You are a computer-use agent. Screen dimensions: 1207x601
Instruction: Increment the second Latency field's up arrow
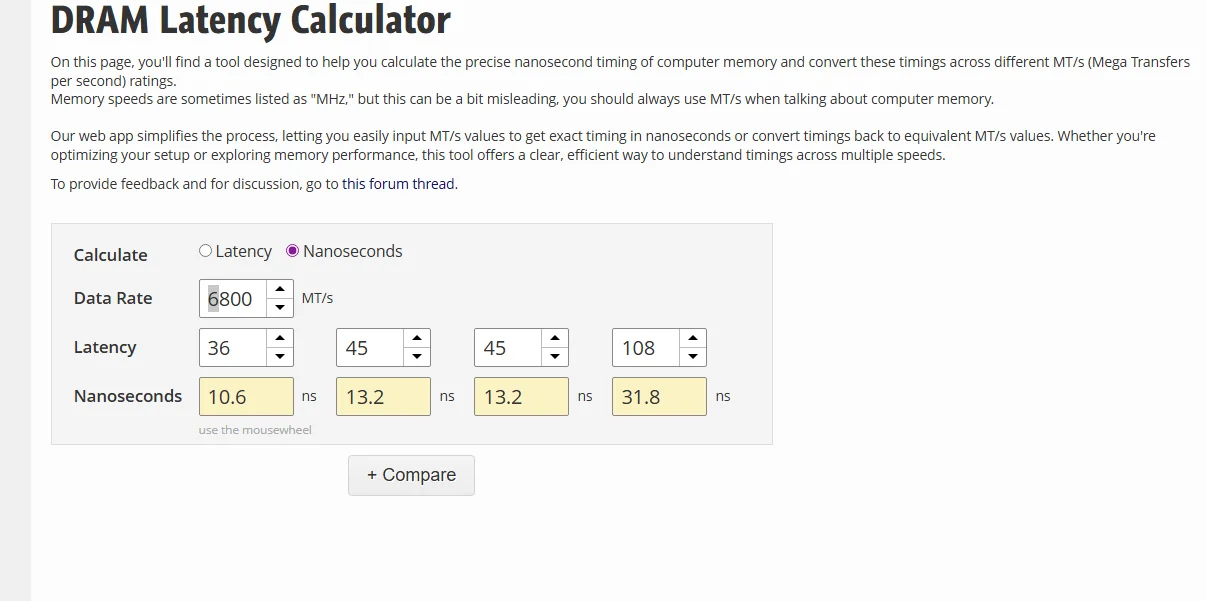pyautogui.click(x=418, y=339)
